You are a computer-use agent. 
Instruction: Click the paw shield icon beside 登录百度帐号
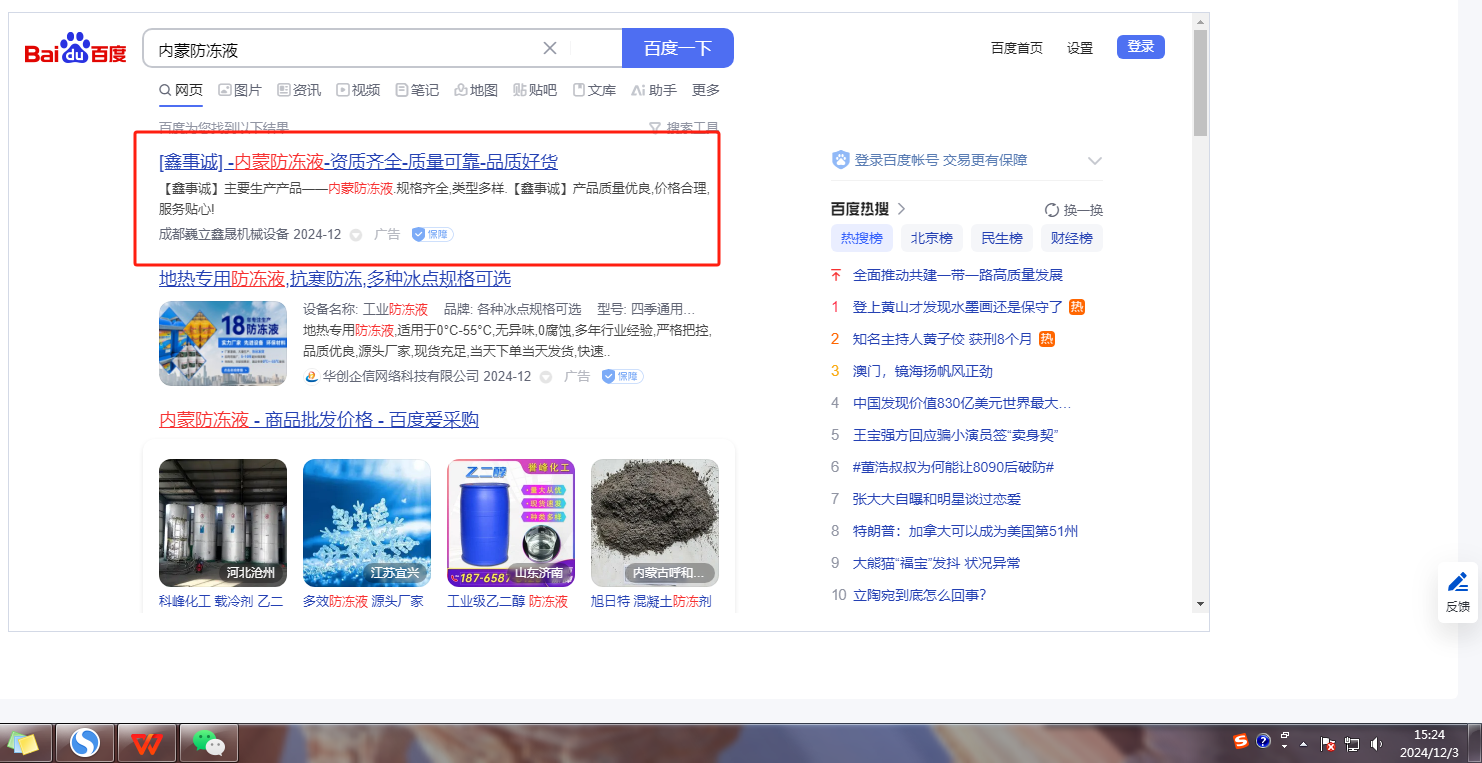pos(841,160)
